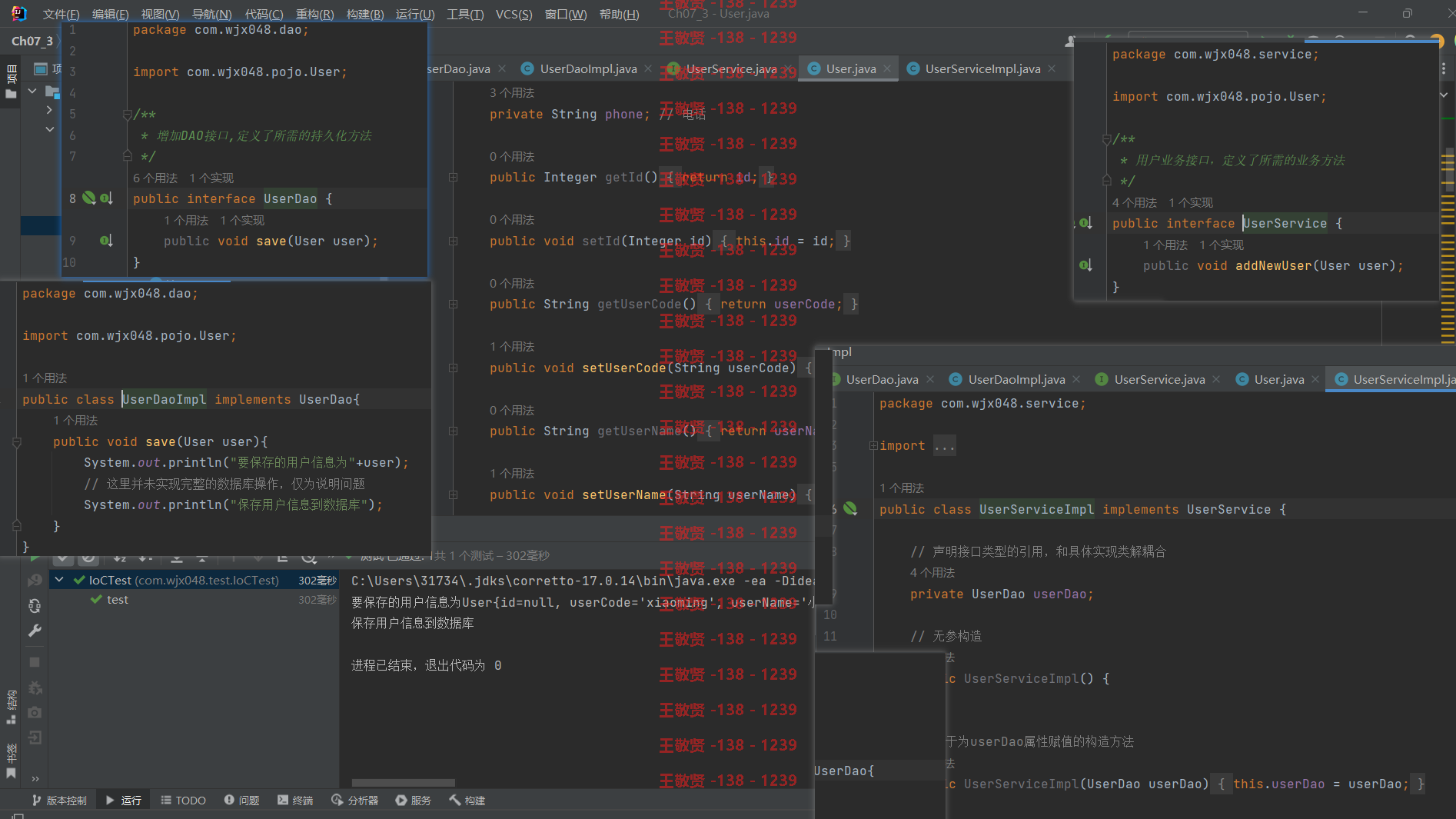Screen dimensions: 1456x819
Task: Open the 结构 tool window sidebar tab
Action: 11,707
